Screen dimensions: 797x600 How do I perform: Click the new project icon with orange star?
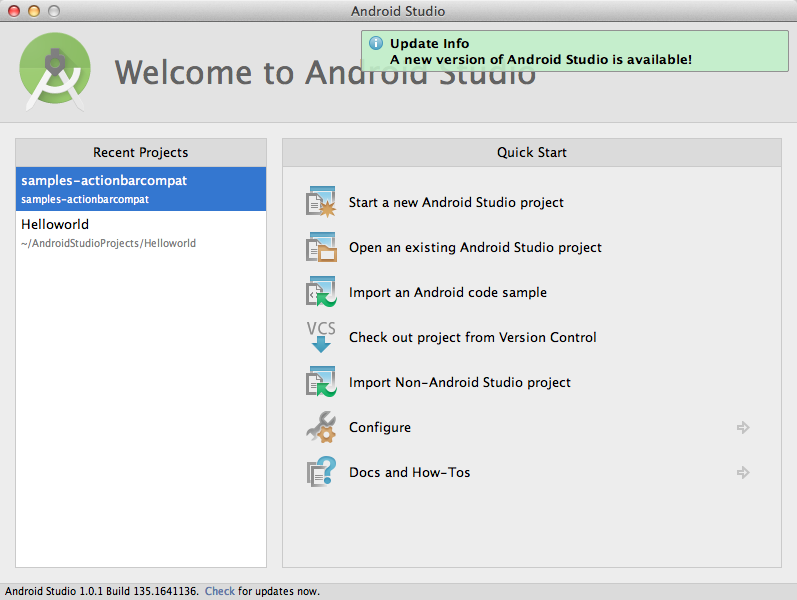point(321,202)
